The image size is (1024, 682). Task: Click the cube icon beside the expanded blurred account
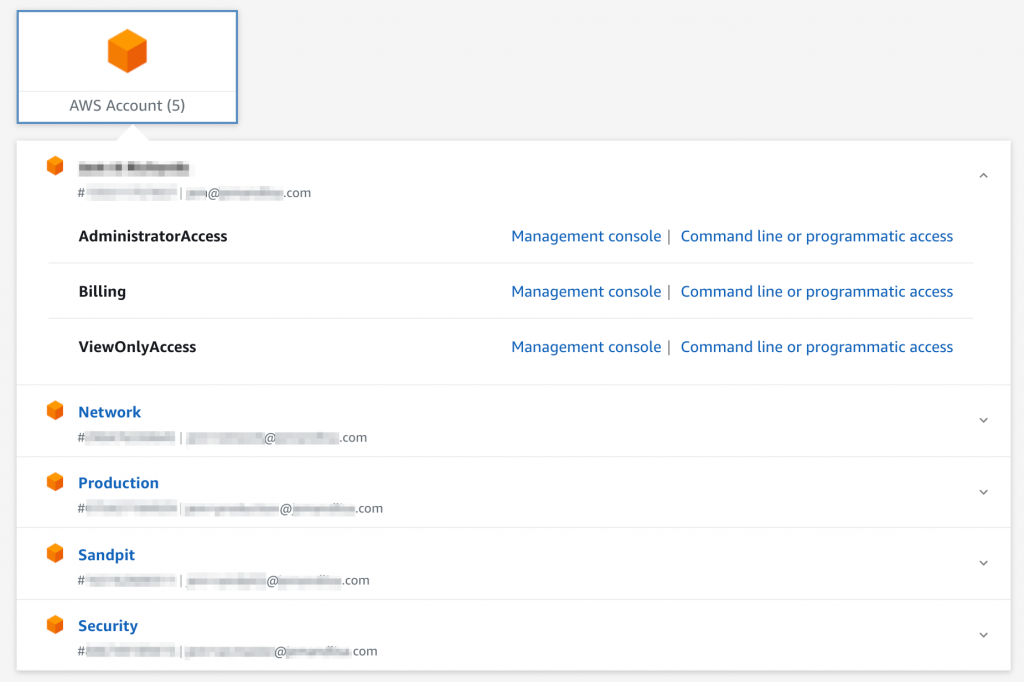(55, 166)
